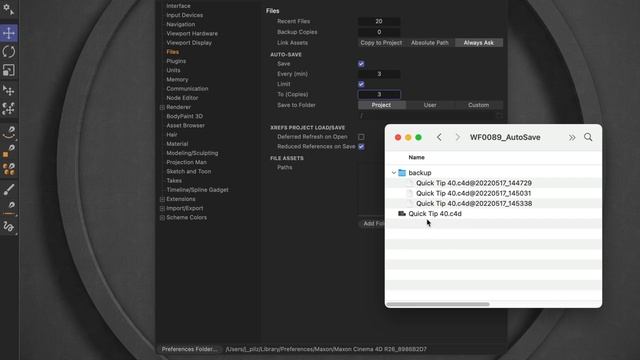
Task: Click the Recent Files value field
Action: (379, 21)
